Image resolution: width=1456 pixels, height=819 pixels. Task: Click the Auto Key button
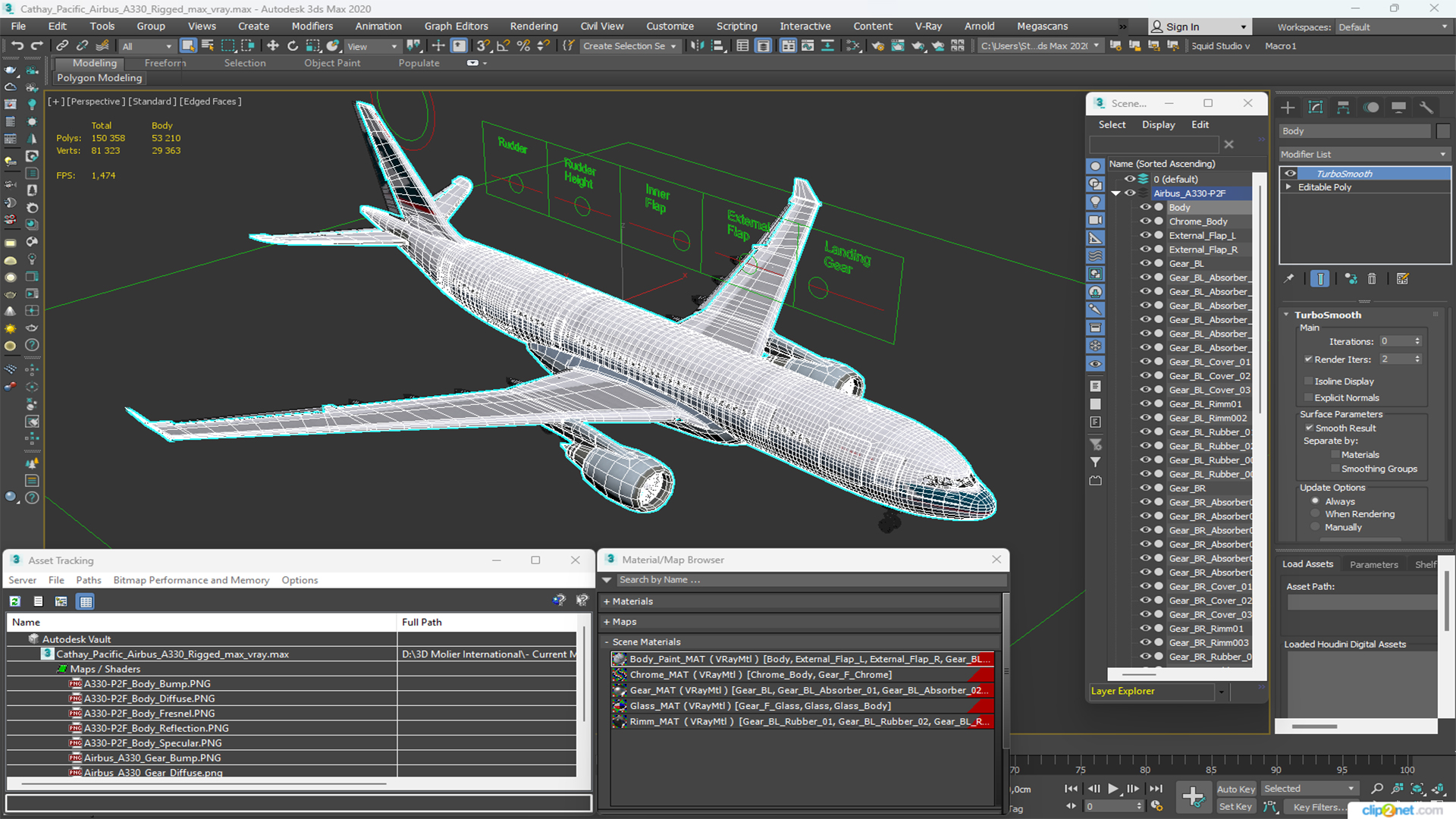1235,789
